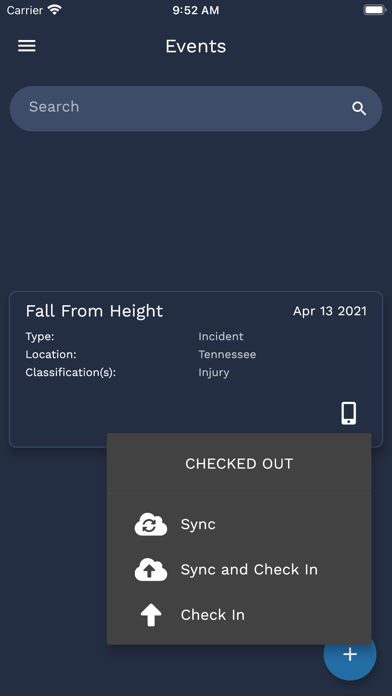
Task: Tap the Injury classification value
Action: [x=214, y=372]
